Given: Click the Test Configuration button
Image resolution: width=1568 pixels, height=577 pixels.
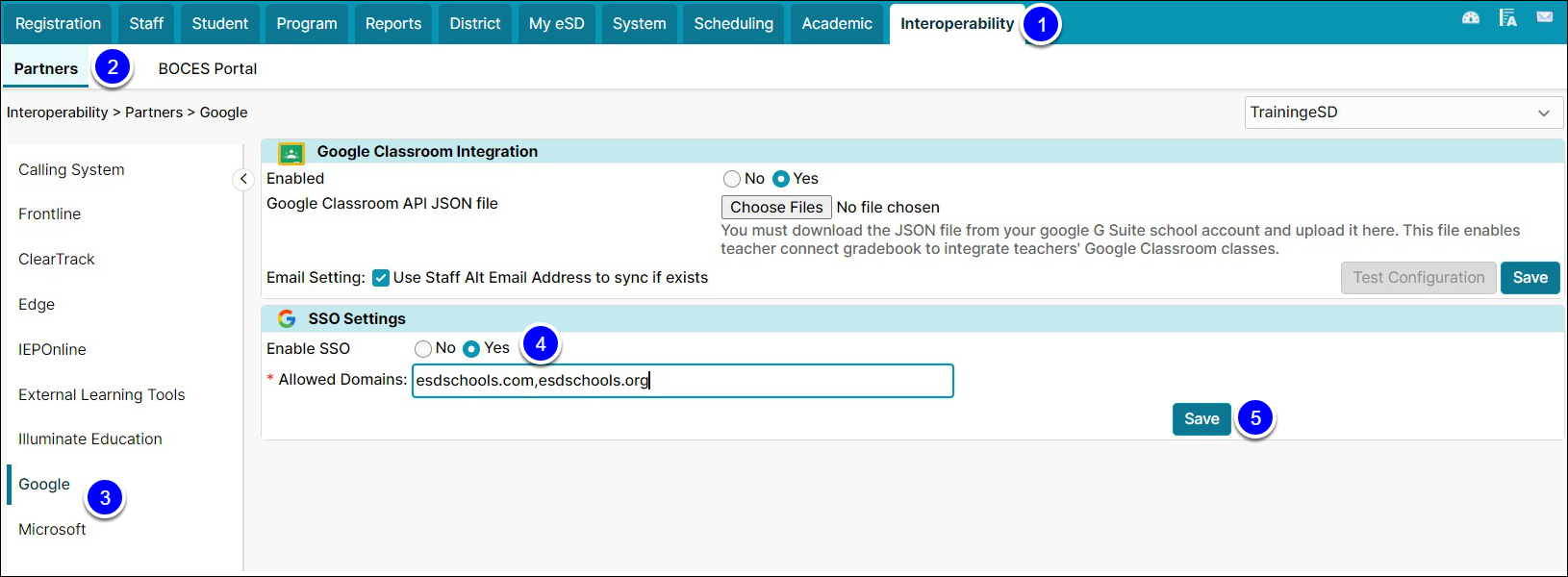Looking at the screenshot, I should pos(1419,278).
